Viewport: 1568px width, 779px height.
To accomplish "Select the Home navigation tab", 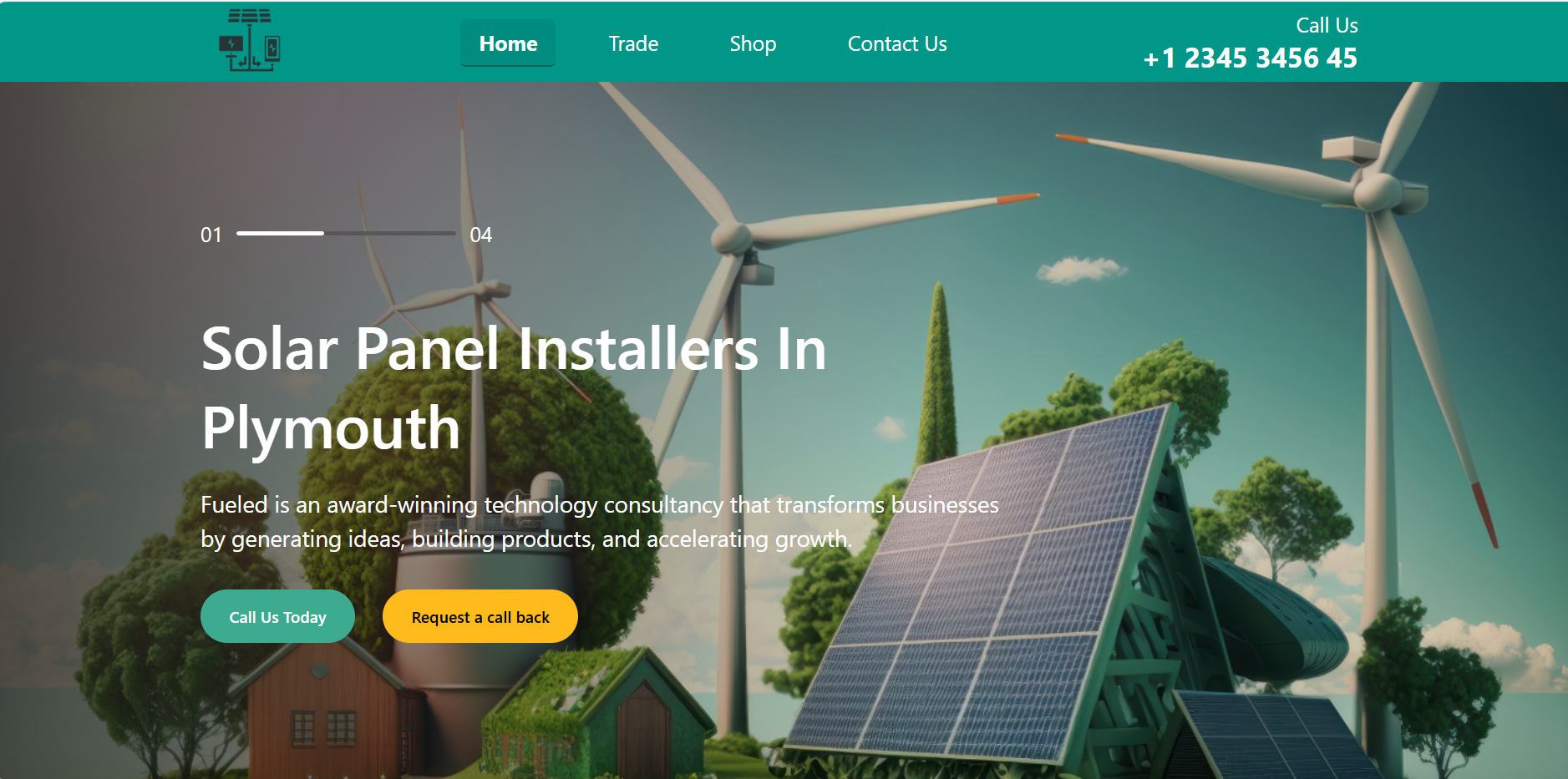I will coord(507,43).
